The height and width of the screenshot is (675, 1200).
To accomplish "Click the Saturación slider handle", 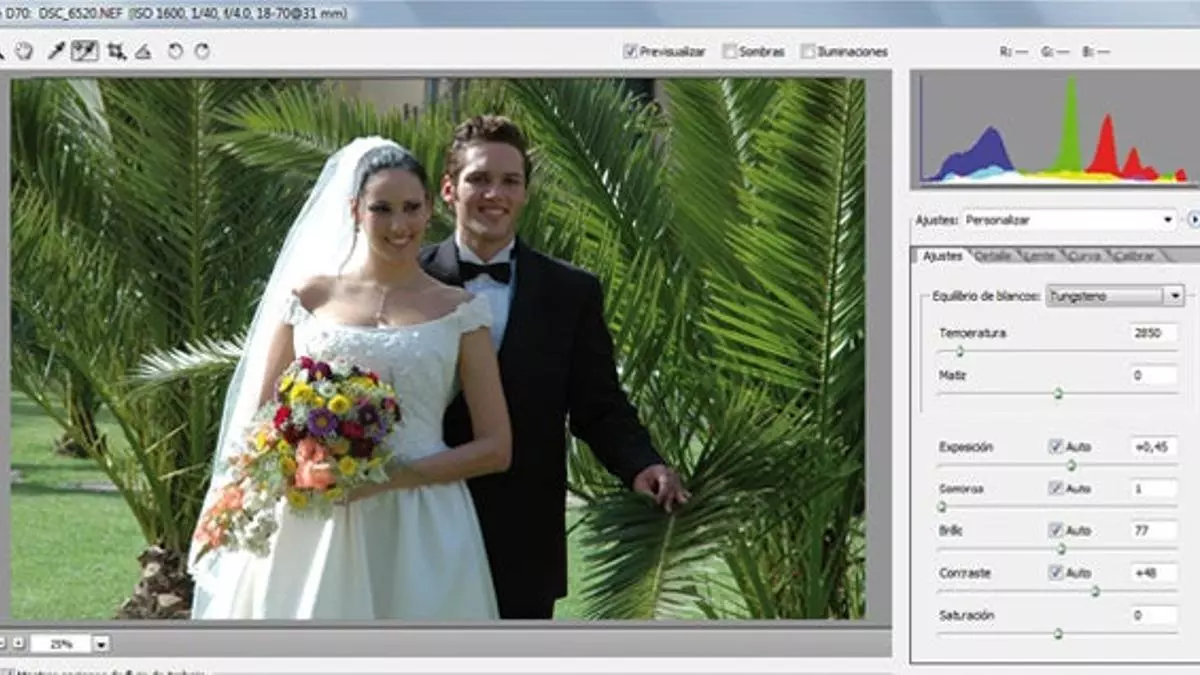I will coord(1058,633).
